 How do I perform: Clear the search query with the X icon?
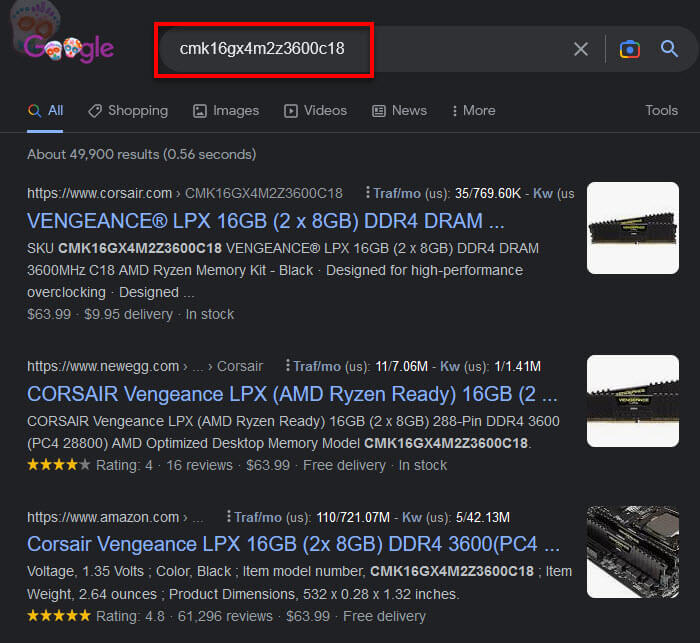[x=581, y=49]
